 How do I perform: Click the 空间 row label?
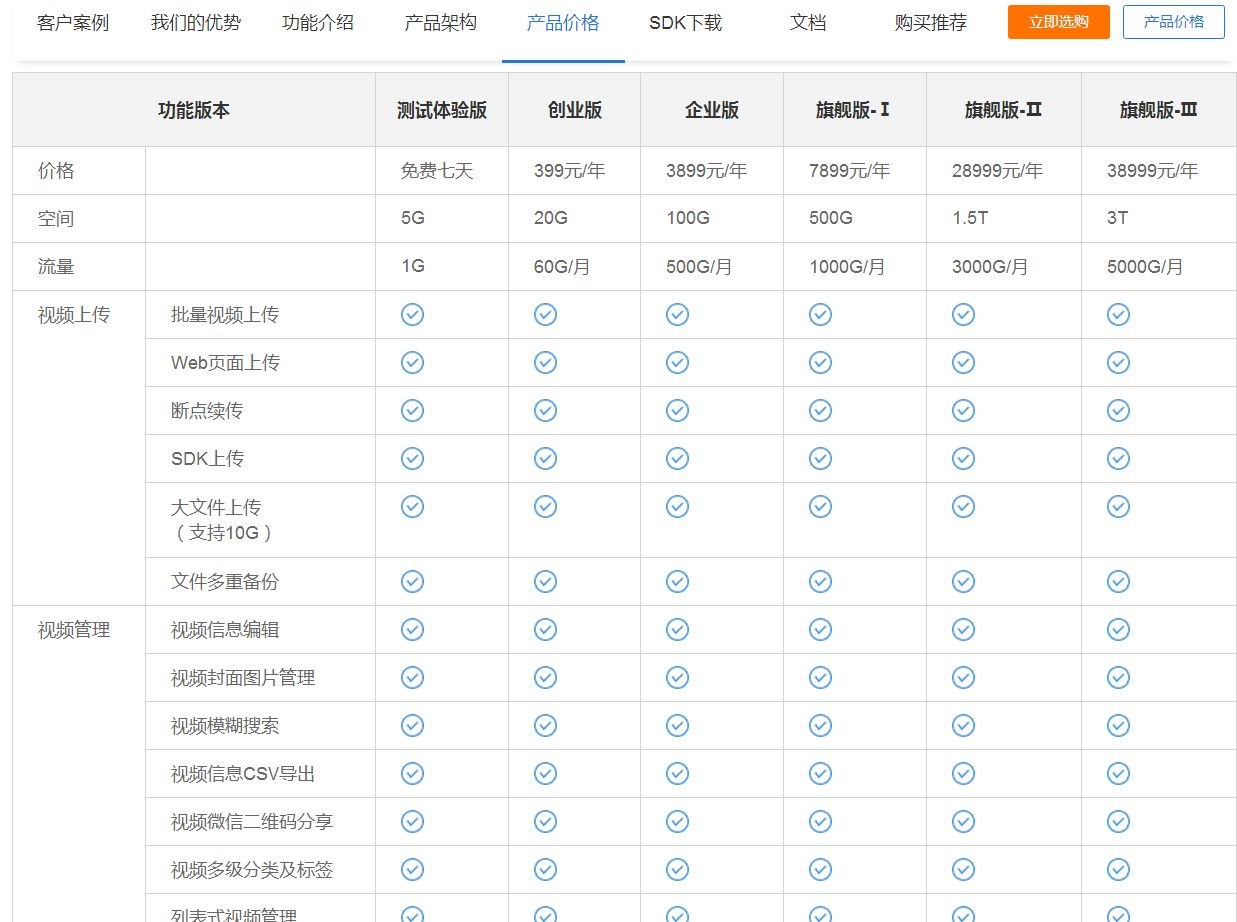tap(56, 219)
